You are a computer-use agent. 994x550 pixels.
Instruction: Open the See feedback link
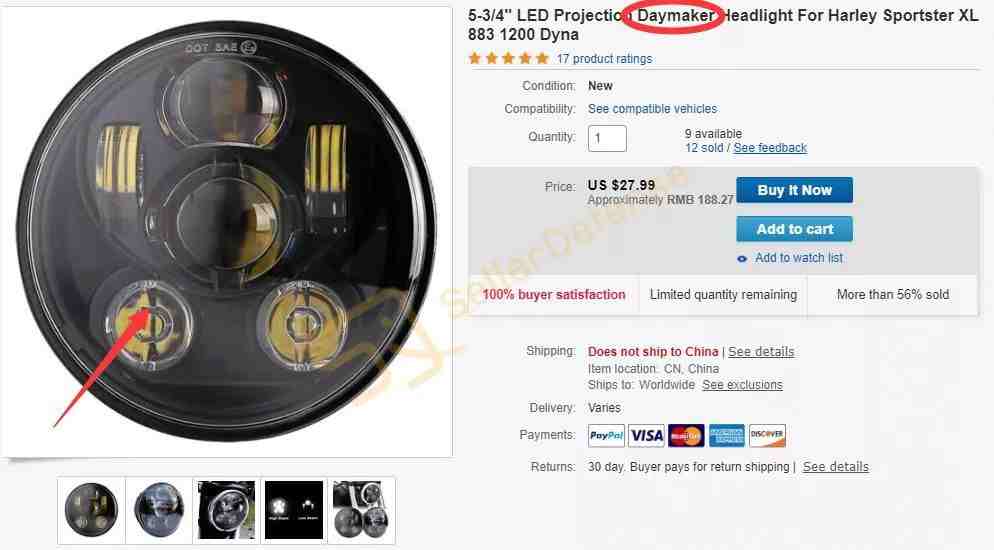770,148
